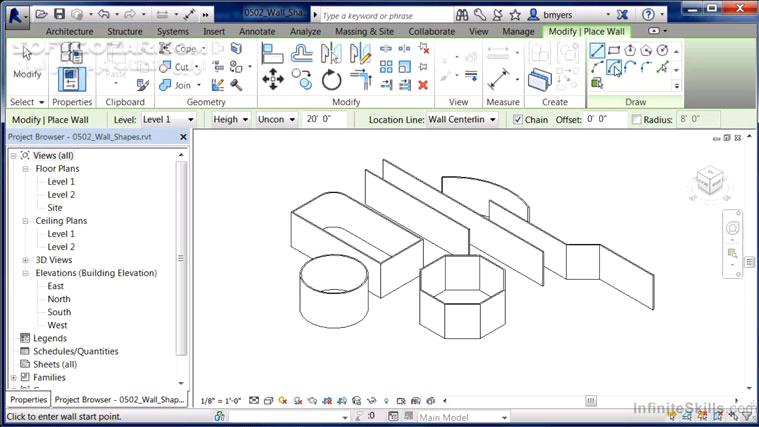Click the Help question mark icon
759x427 pixels.
648,15
